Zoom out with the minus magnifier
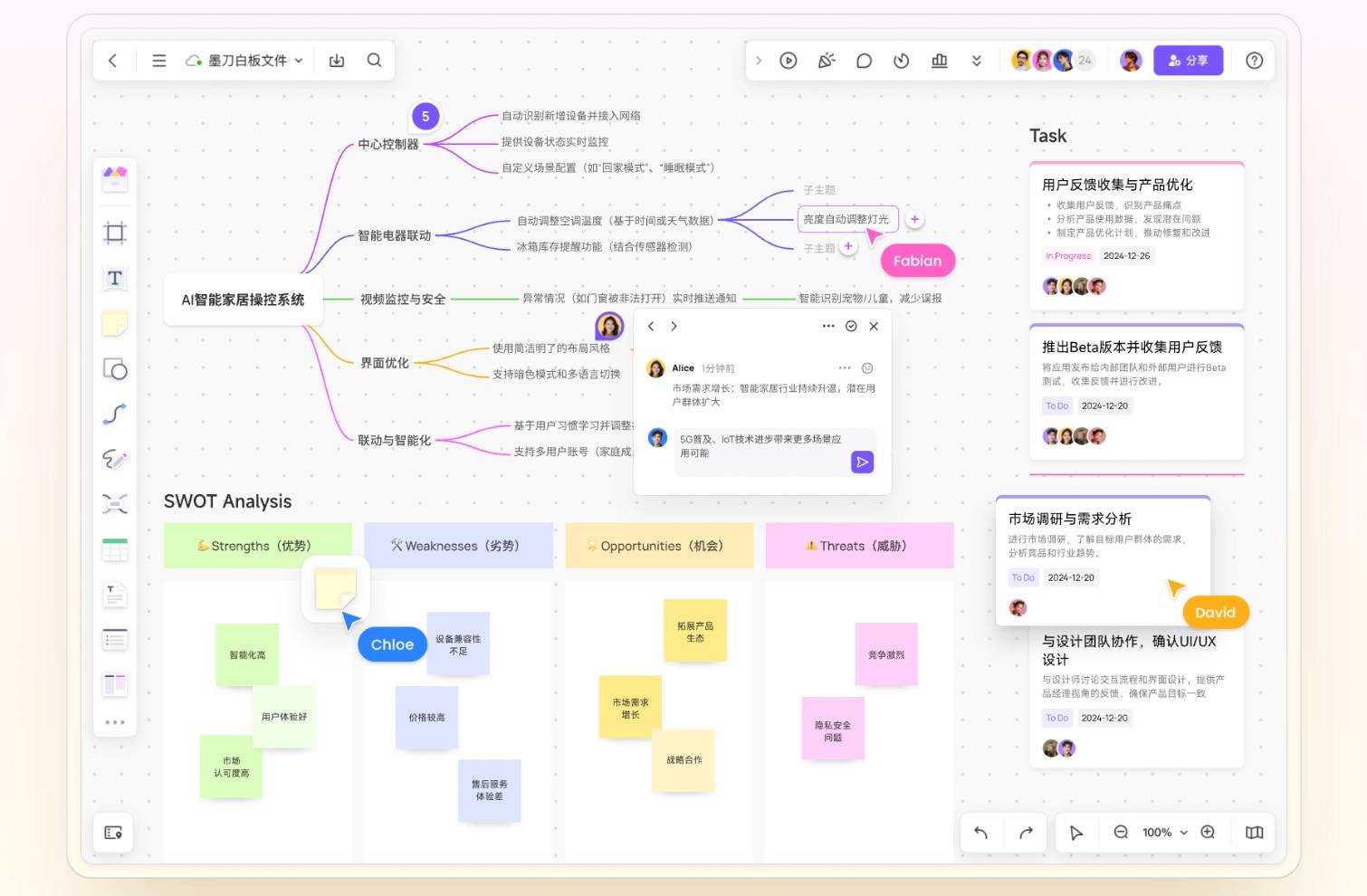The width and height of the screenshot is (1367, 896). point(1121,833)
